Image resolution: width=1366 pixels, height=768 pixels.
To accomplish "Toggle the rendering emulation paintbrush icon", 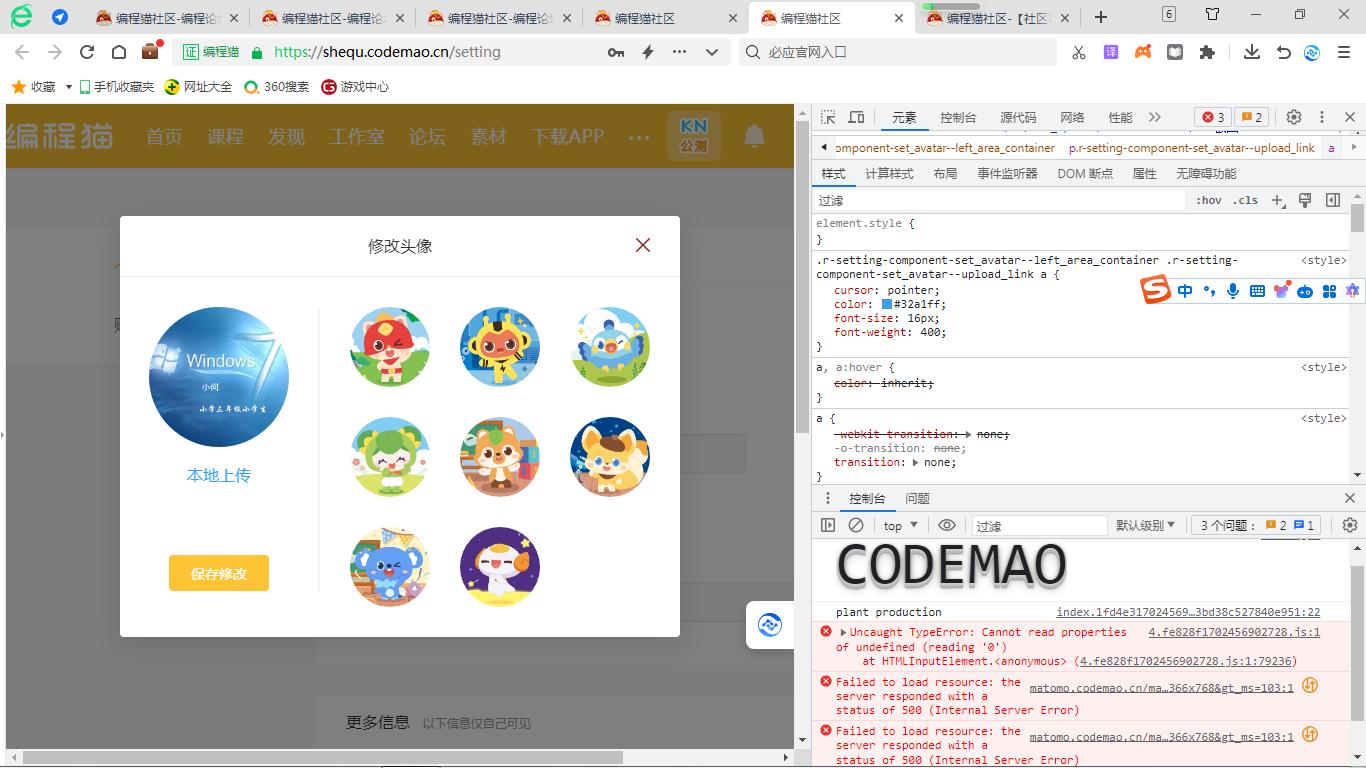I will coord(1305,200).
